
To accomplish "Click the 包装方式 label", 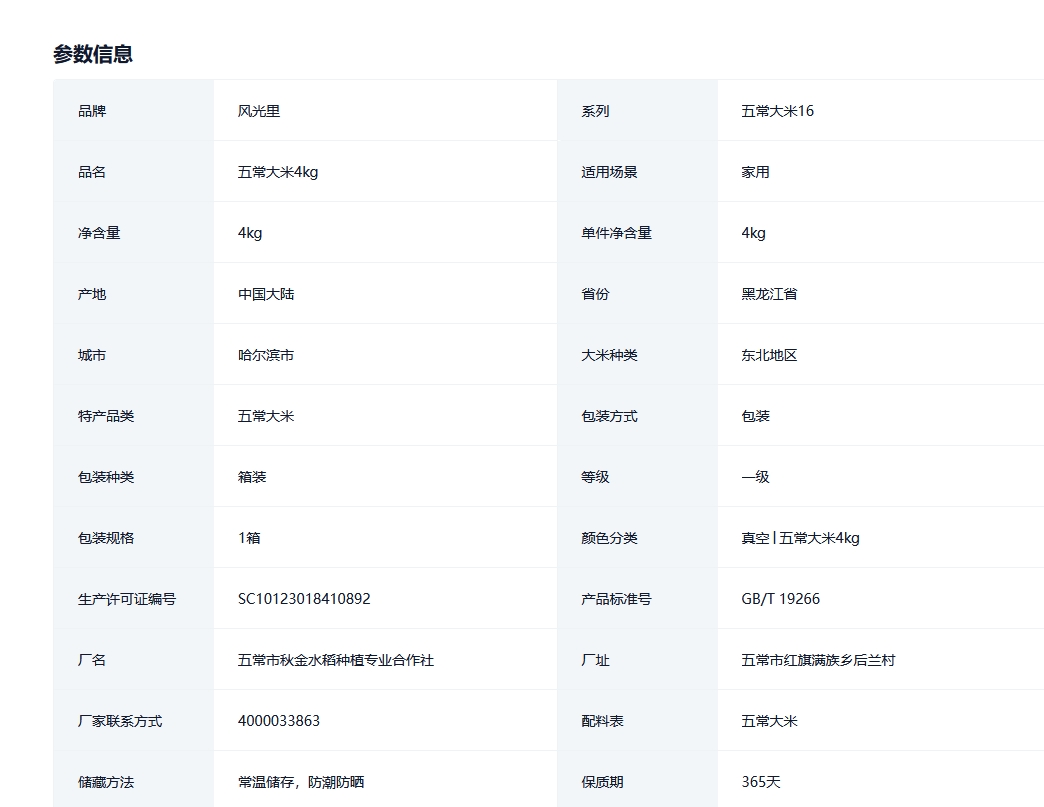I will coord(609,416).
